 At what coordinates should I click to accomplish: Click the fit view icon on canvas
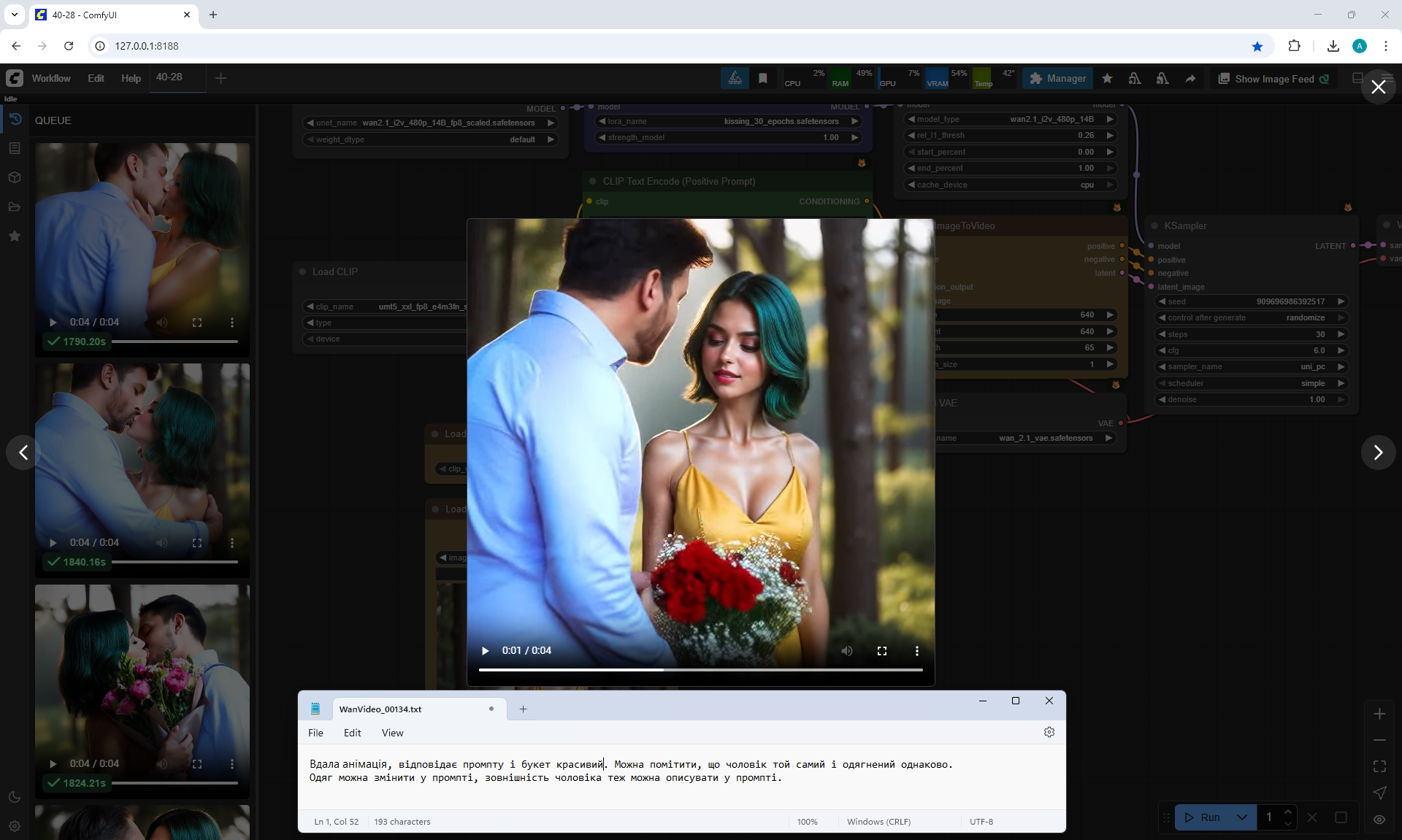point(1379,766)
